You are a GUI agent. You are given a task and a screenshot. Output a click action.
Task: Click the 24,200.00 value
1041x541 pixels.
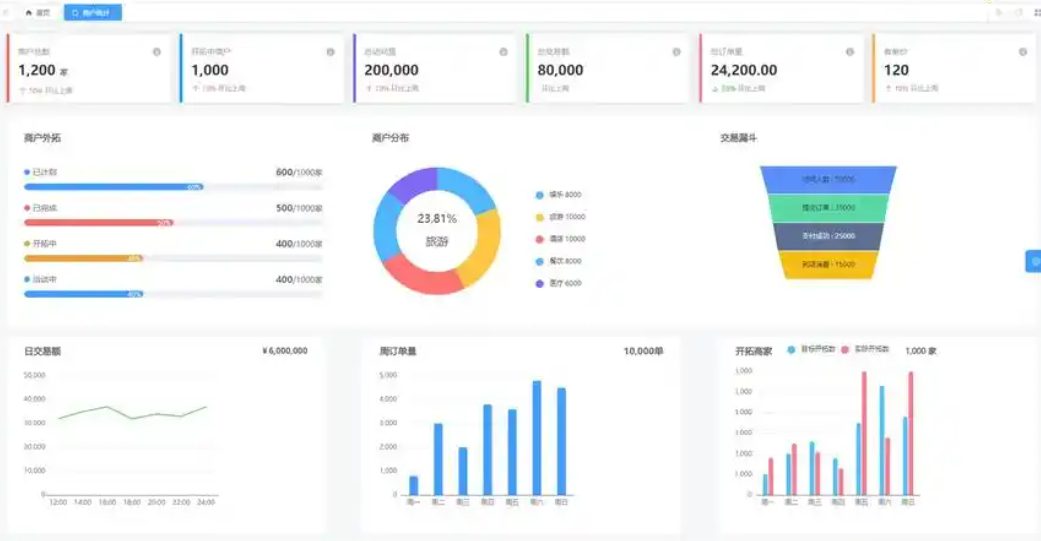point(744,70)
